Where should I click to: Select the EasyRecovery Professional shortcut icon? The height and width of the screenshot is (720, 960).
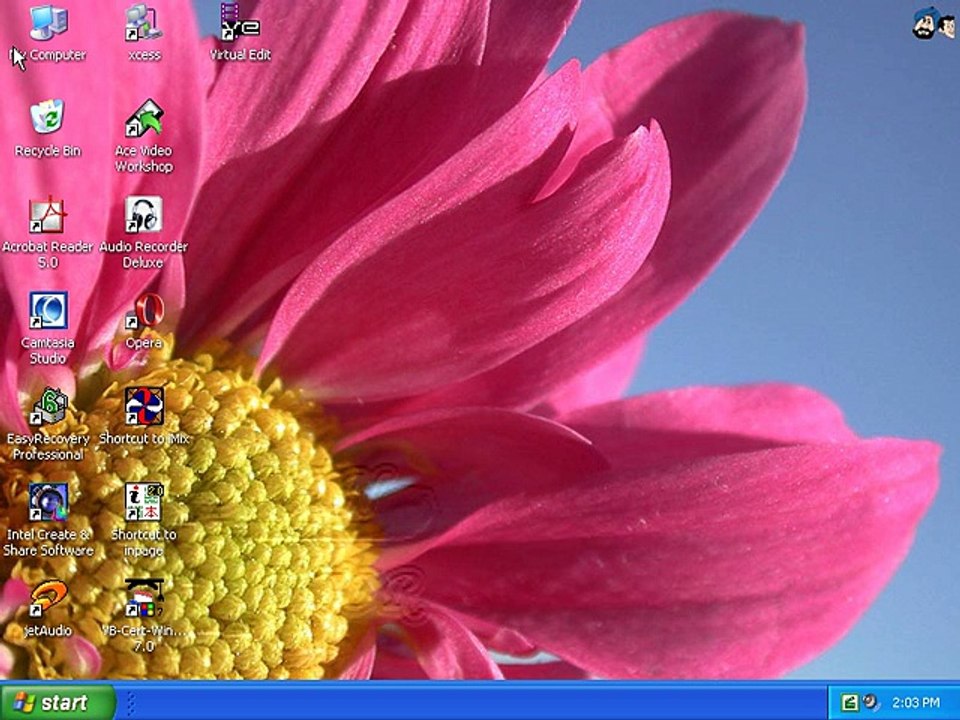48,406
